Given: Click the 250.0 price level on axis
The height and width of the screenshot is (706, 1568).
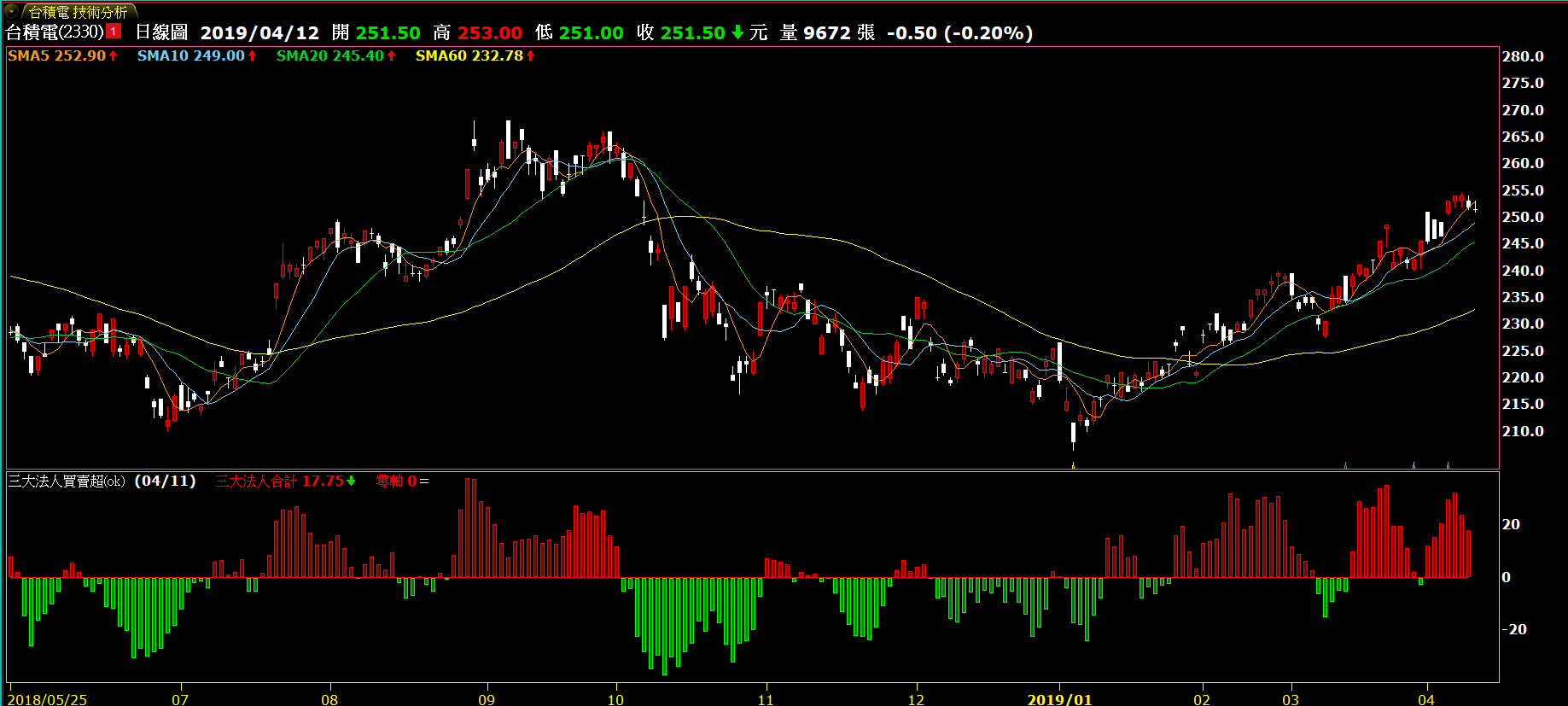Looking at the screenshot, I should [x=1523, y=217].
